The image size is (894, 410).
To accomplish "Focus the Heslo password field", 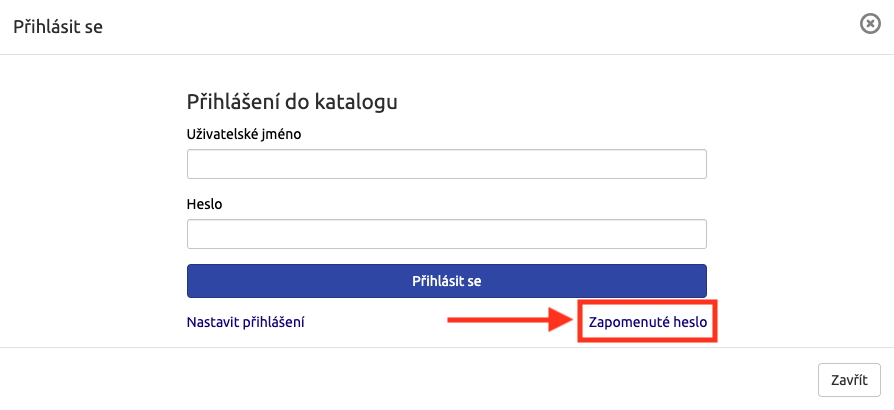I will 446,234.
